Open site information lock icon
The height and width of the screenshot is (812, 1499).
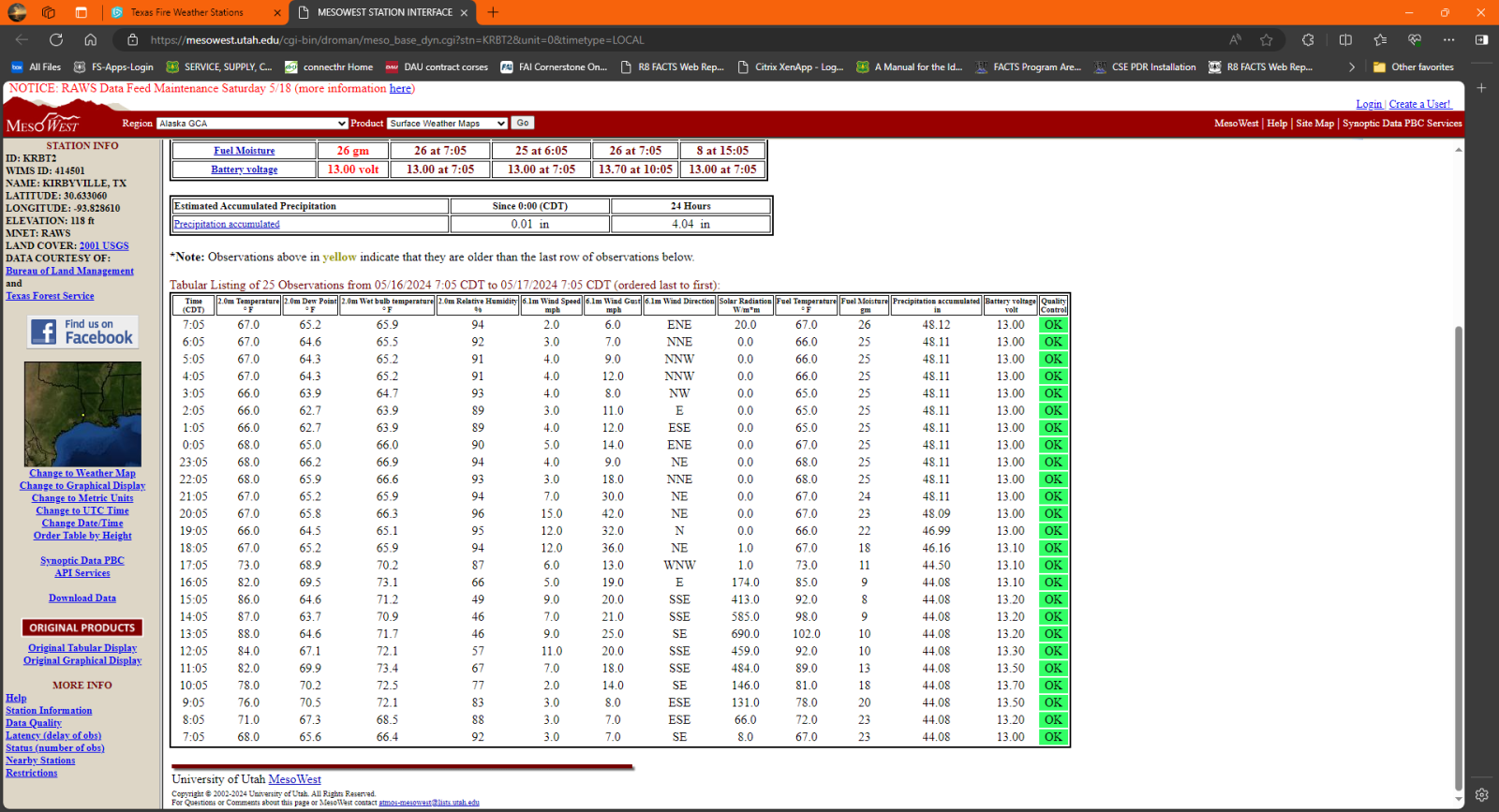[x=132, y=39]
